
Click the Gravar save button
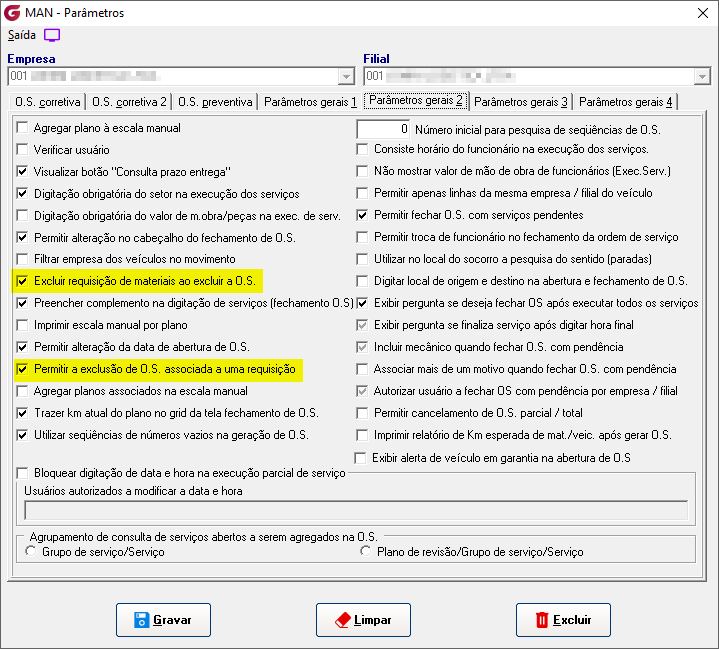click(x=163, y=620)
